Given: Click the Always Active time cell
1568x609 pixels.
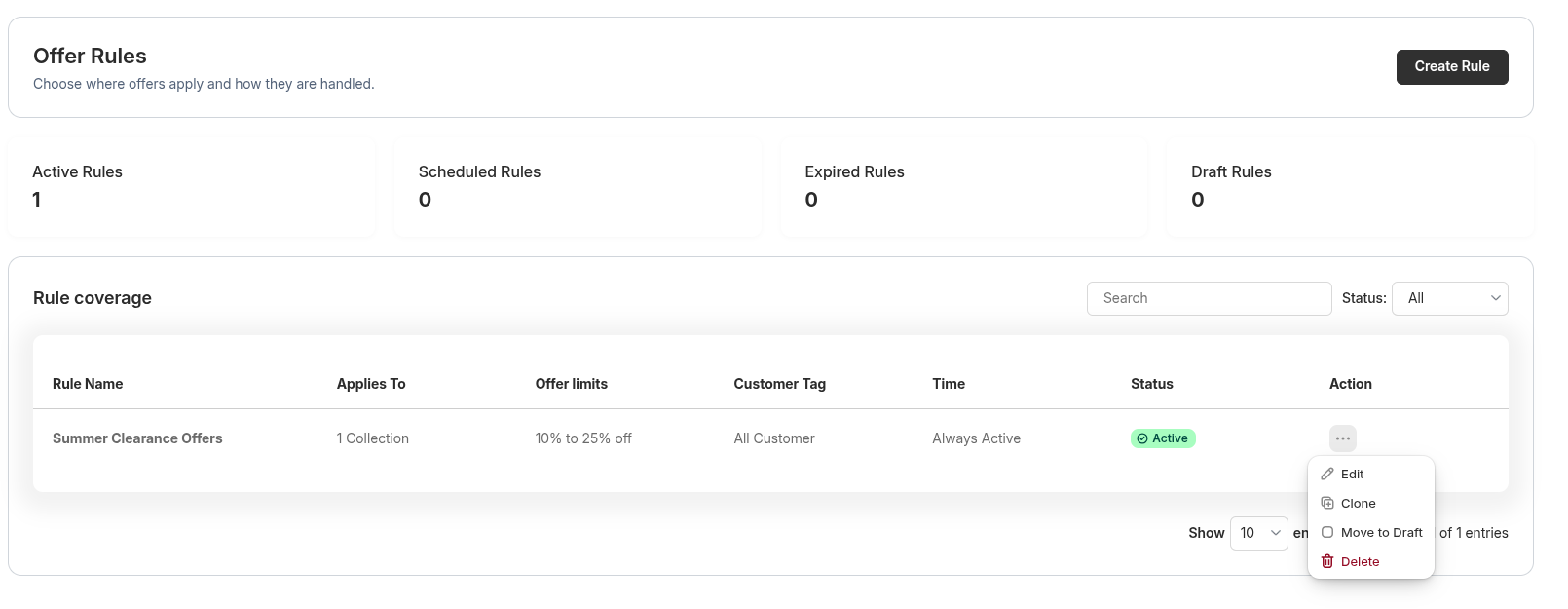Looking at the screenshot, I should (x=976, y=438).
